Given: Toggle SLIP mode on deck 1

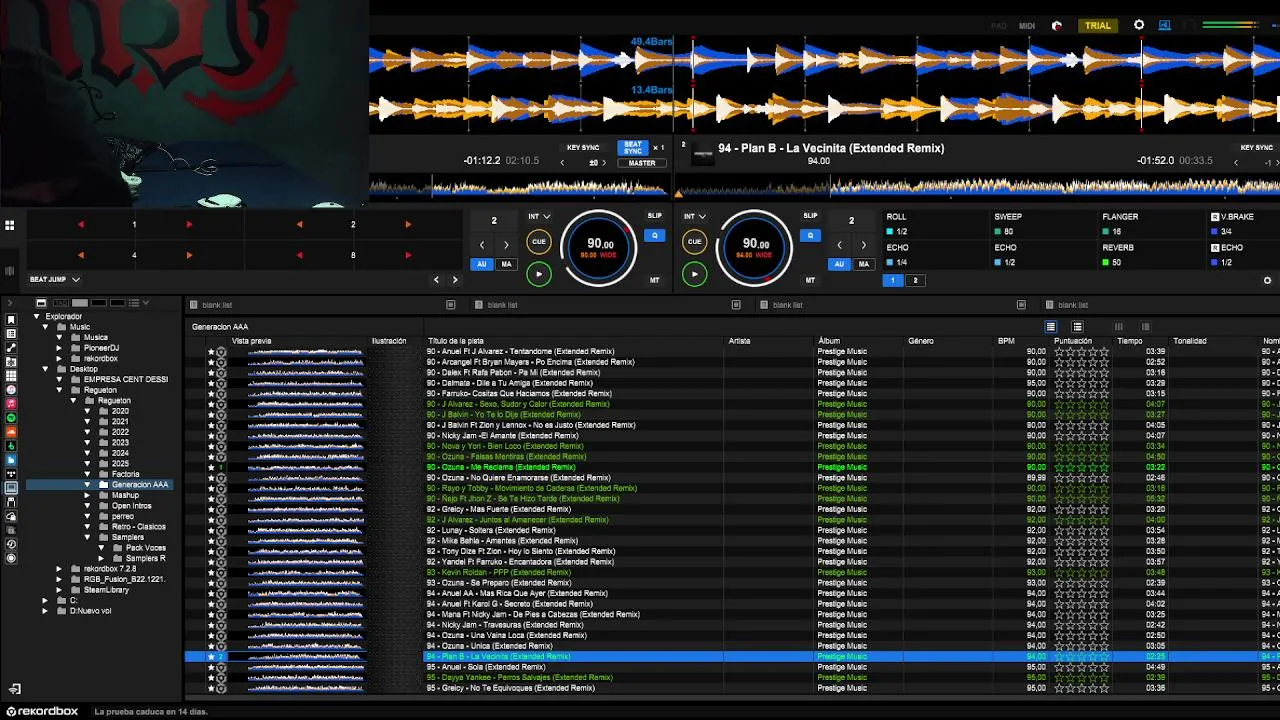Looking at the screenshot, I should pos(655,216).
